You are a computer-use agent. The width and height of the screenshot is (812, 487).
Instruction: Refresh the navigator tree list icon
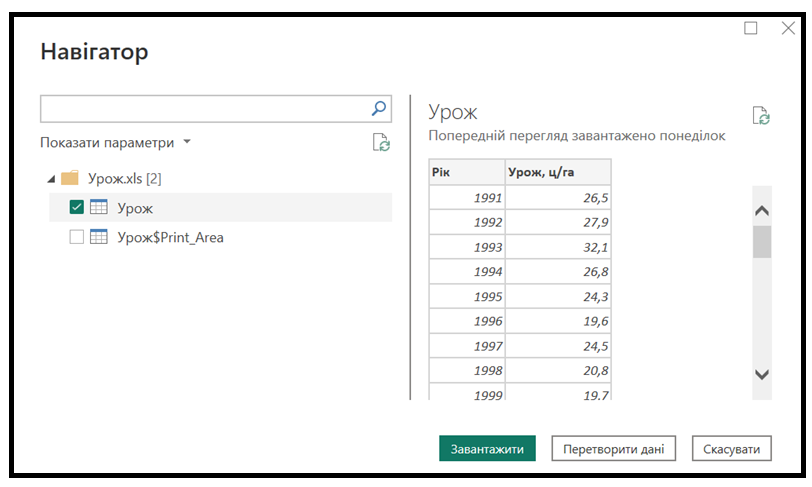point(381,142)
